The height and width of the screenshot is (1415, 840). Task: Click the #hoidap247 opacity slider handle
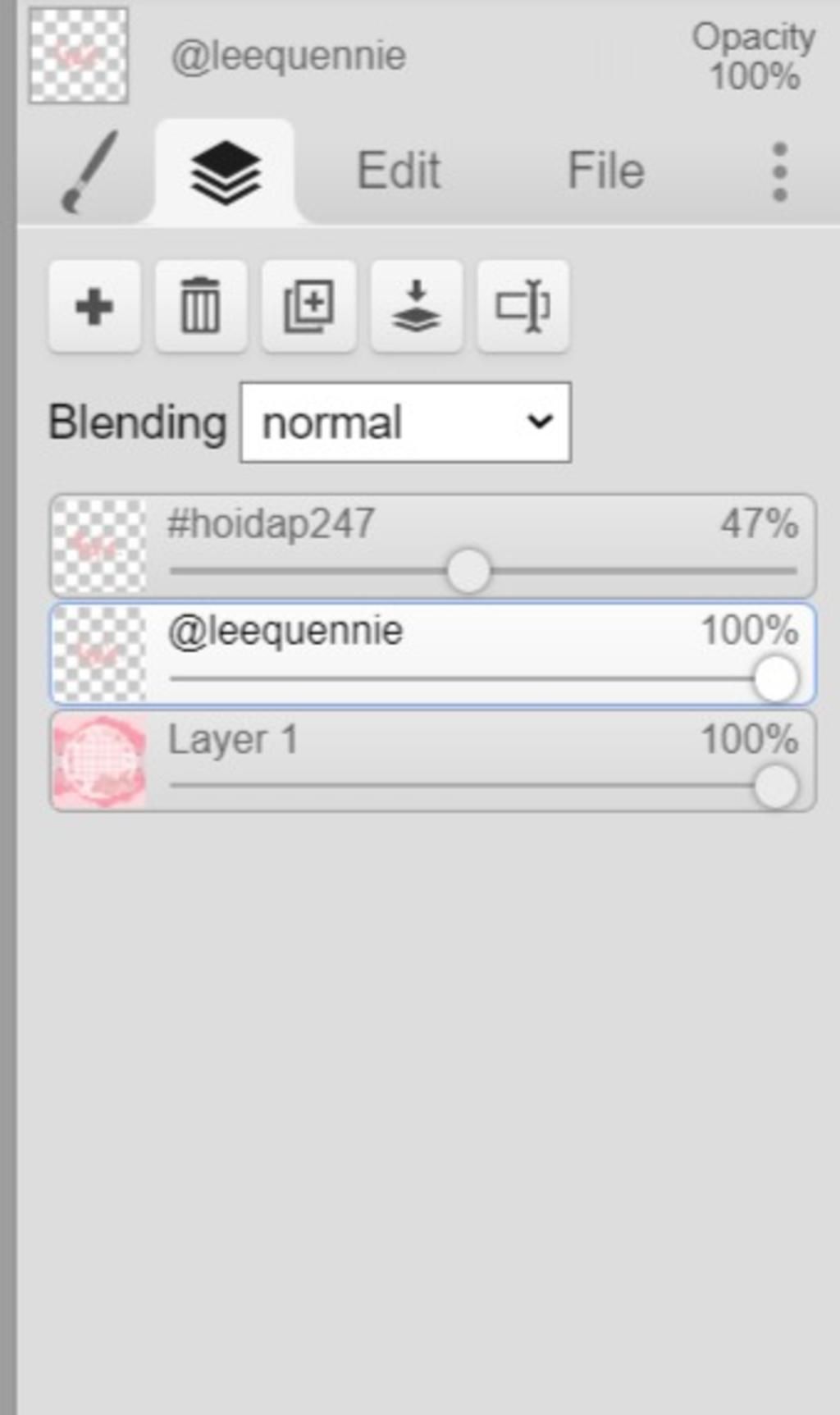click(468, 571)
